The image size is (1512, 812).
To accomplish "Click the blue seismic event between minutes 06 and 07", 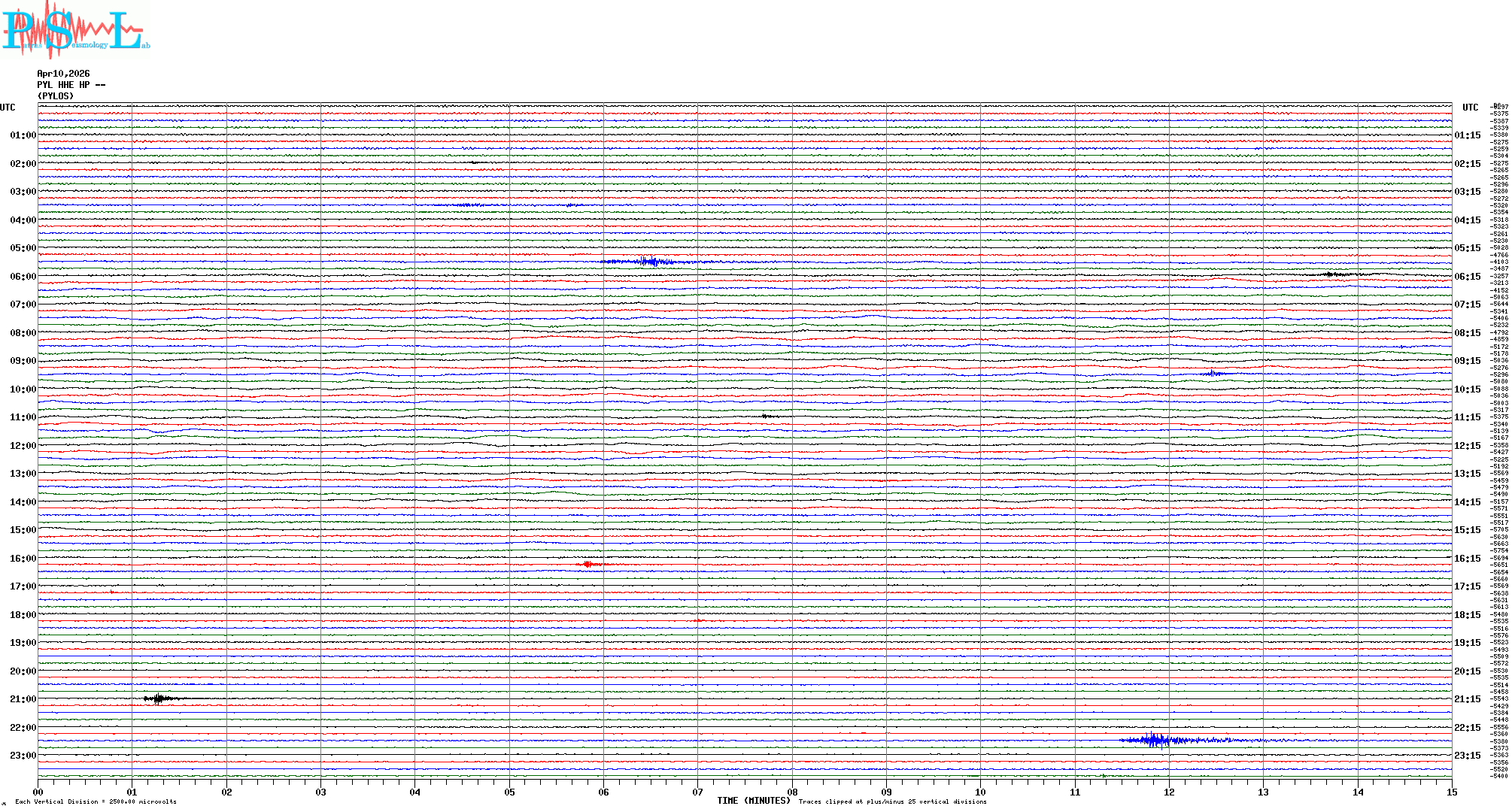I will pos(651,262).
